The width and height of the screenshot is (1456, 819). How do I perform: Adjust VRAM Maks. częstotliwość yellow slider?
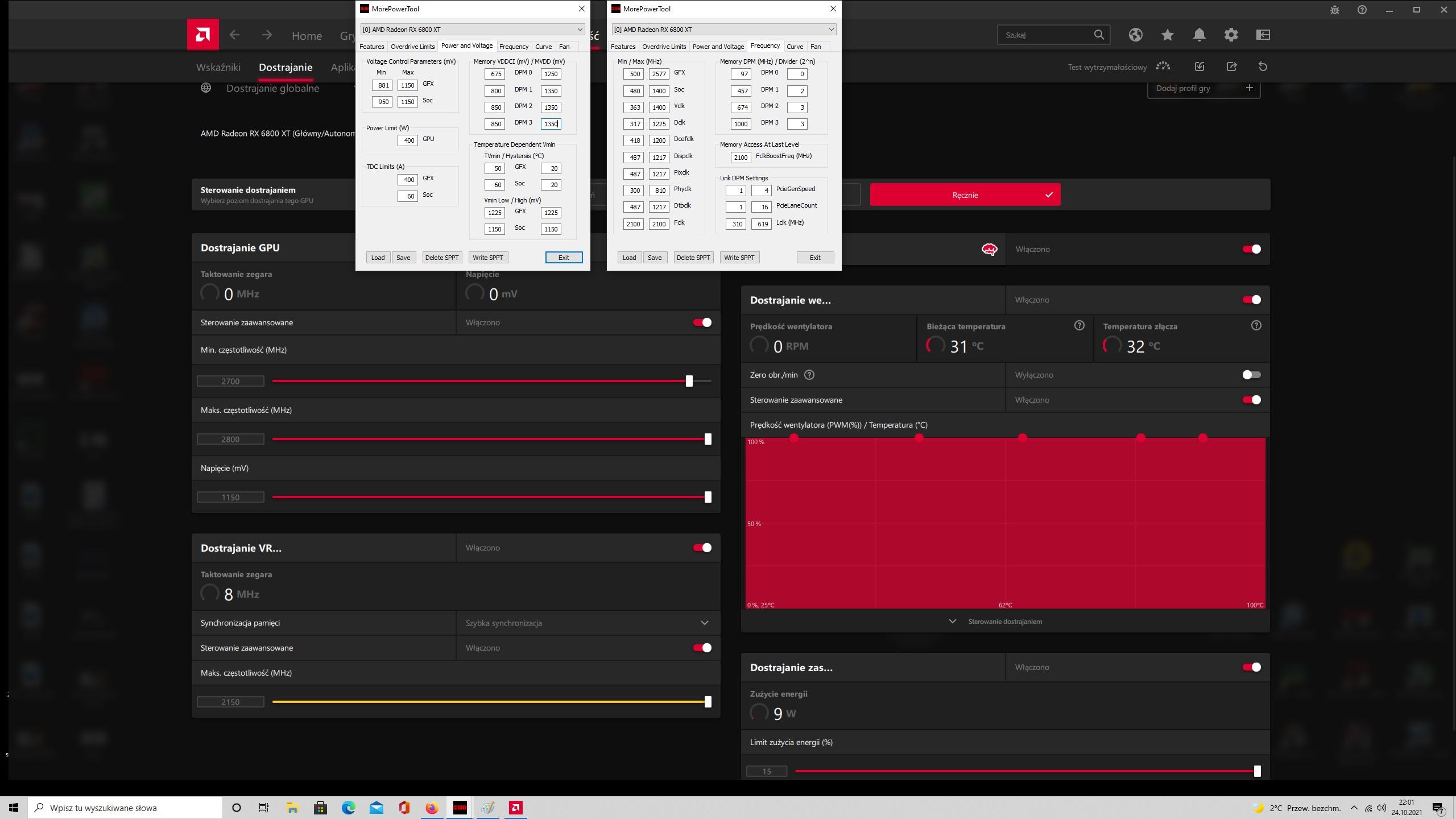708,702
